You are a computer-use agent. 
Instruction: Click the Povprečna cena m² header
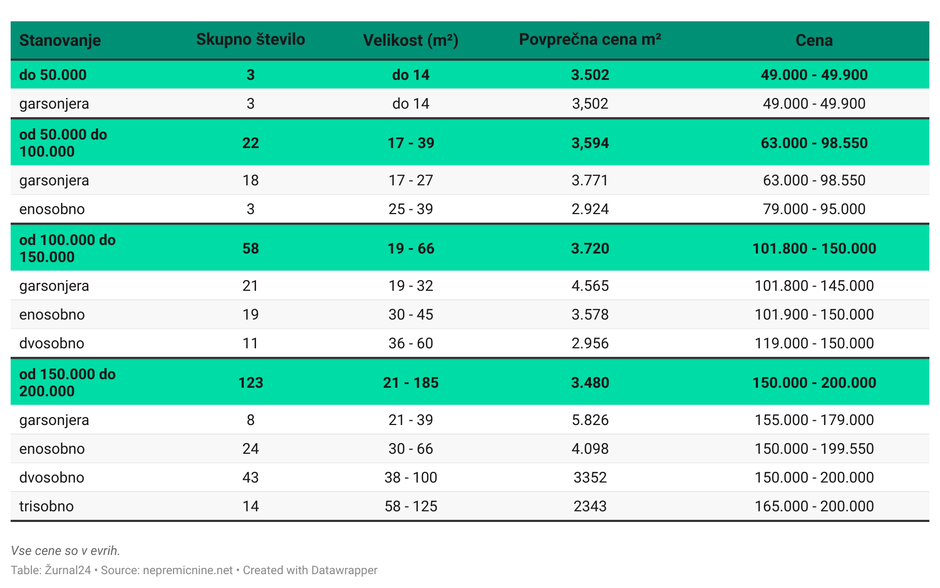coord(590,40)
